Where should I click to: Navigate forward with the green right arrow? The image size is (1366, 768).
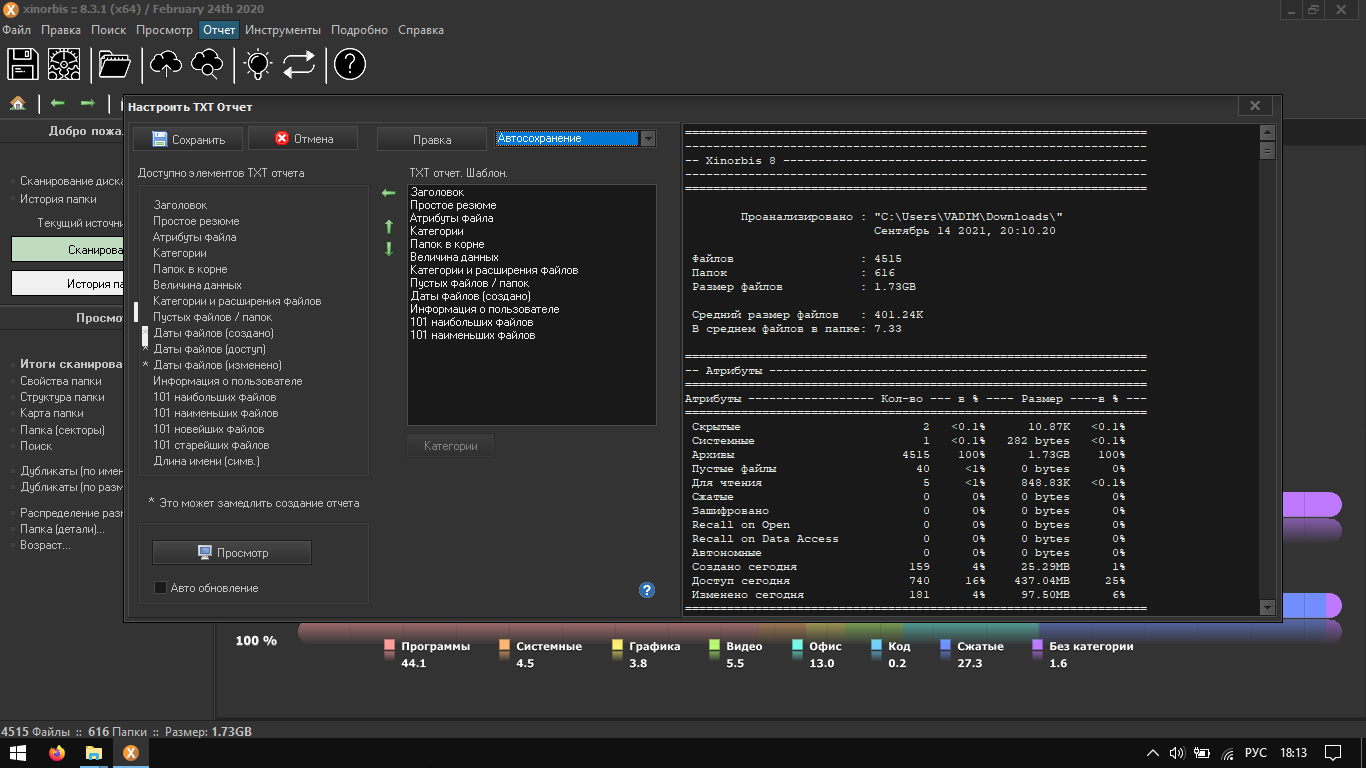(x=88, y=103)
